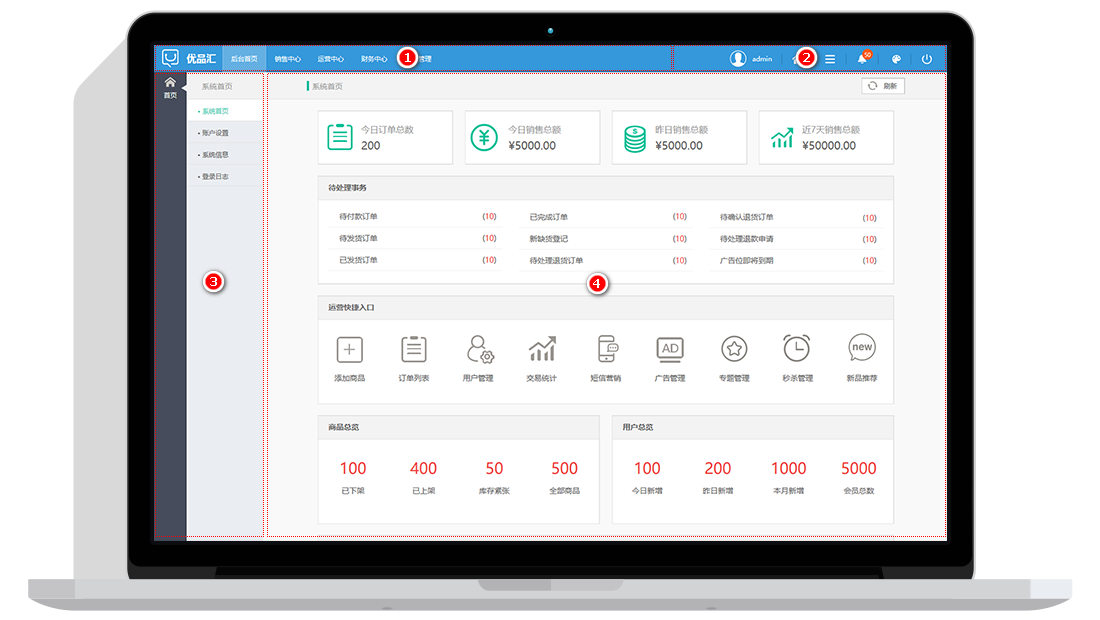This screenshot has width=1100, height=620.
Task: Click the 本月新增 count of 1000
Action: click(x=789, y=468)
